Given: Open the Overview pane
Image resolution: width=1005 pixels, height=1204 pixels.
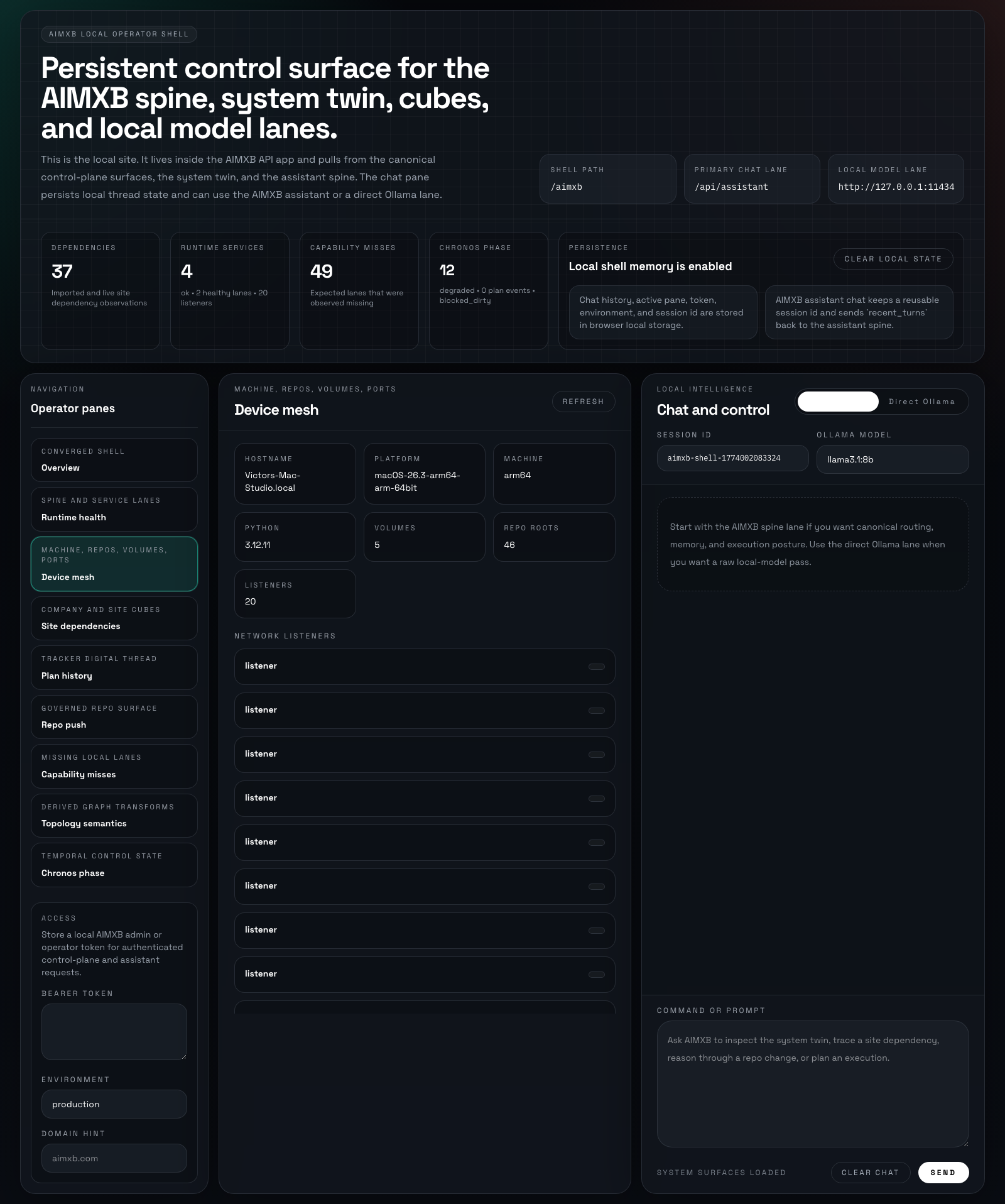Looking at the screenshot, I should (x=114, y=460).
